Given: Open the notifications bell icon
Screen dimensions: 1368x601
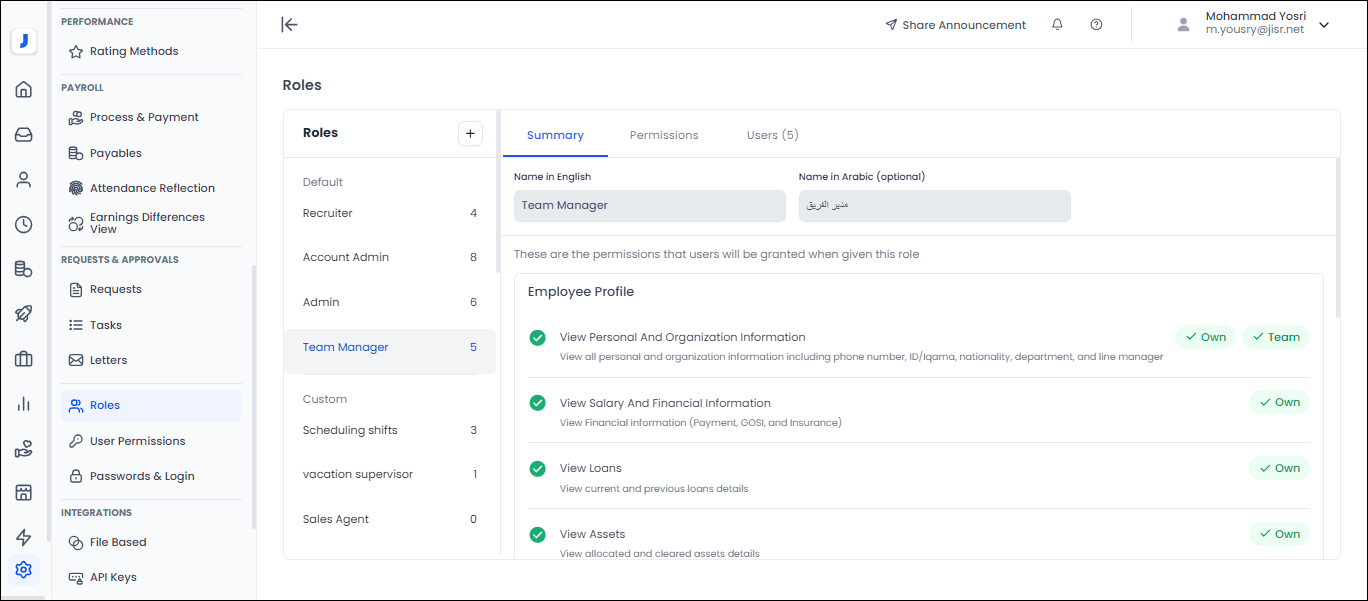Looking at the screenshot, I should [1057, 25].
